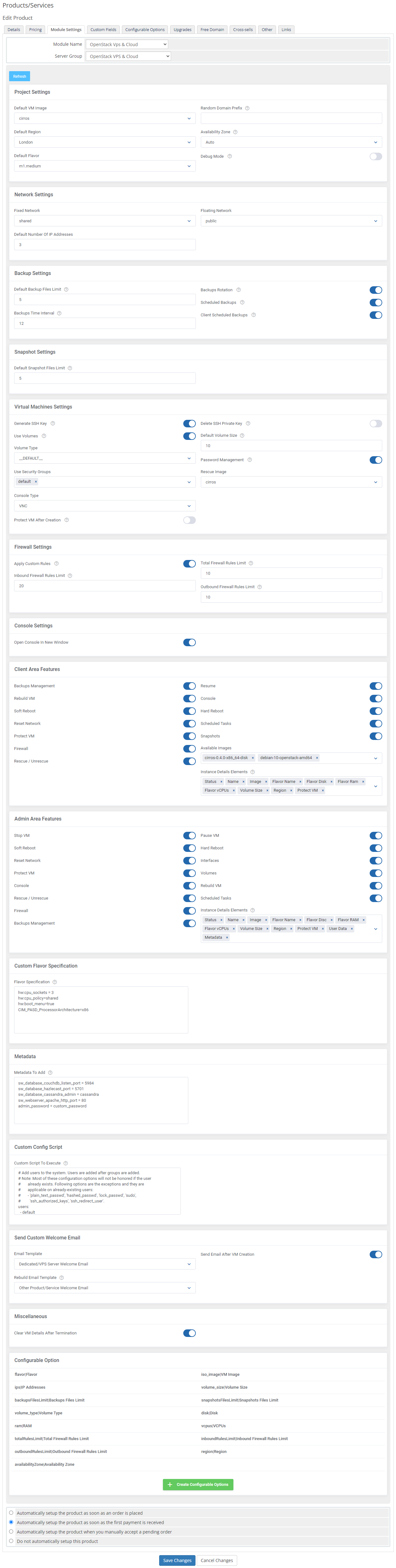
Task: Disable the Backups Rotation switch
Action: tap(375, 290)
